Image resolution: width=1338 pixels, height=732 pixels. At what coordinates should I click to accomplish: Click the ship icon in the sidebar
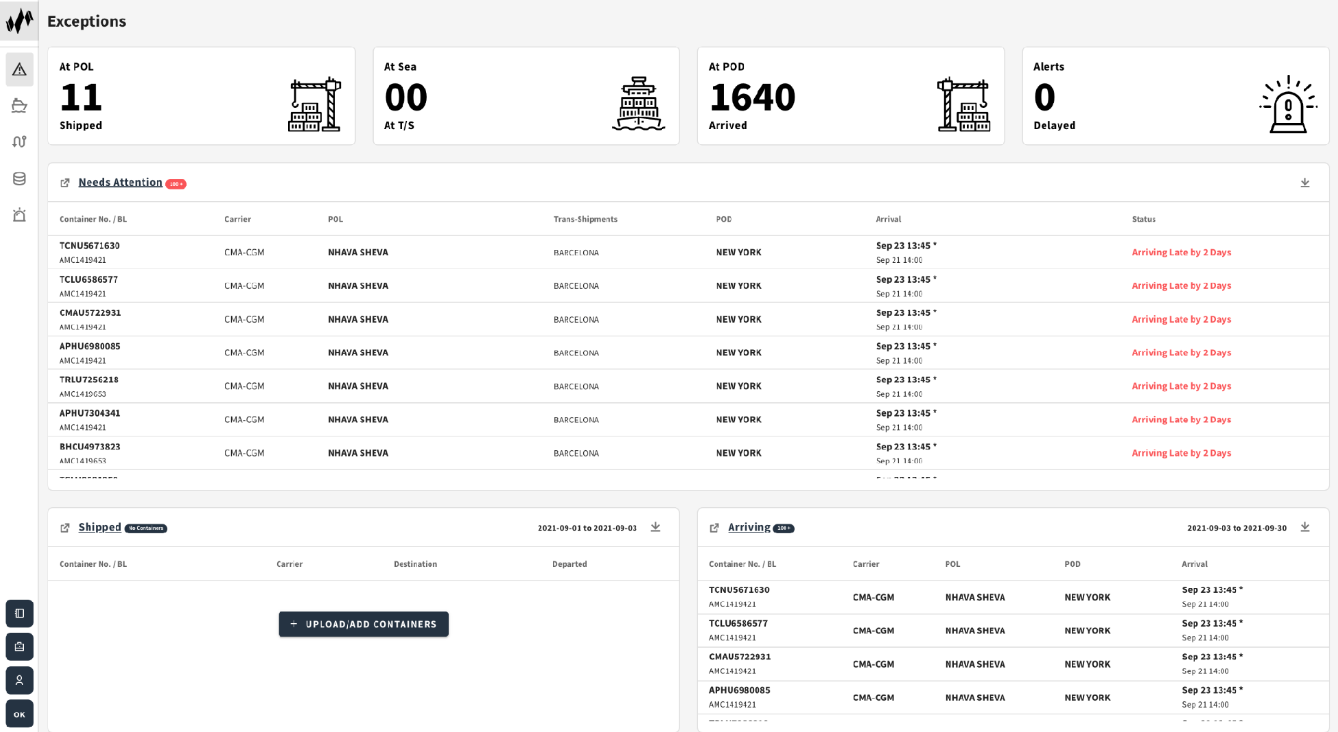(x=19, y=105)
